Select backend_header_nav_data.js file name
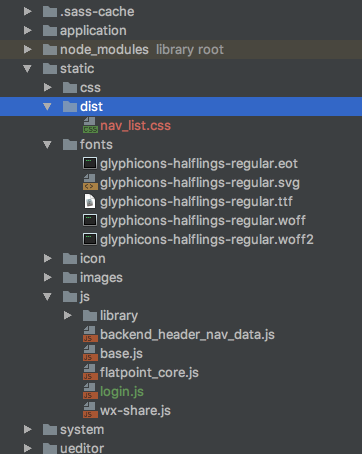Image resolution: width=362 pixels, height=454 pixels. [x=187, y=335]
